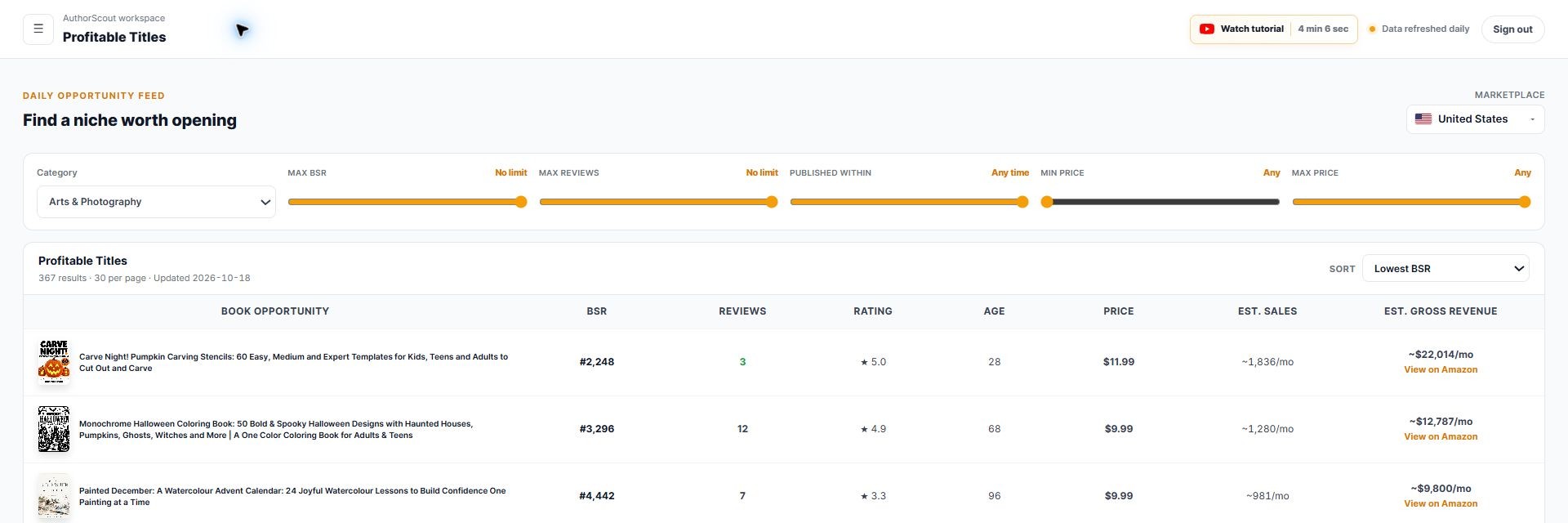This screenshot has height=523, width=1568.
Task: Open the hamburger sidebar menu
Action: (x=38, y=29)
